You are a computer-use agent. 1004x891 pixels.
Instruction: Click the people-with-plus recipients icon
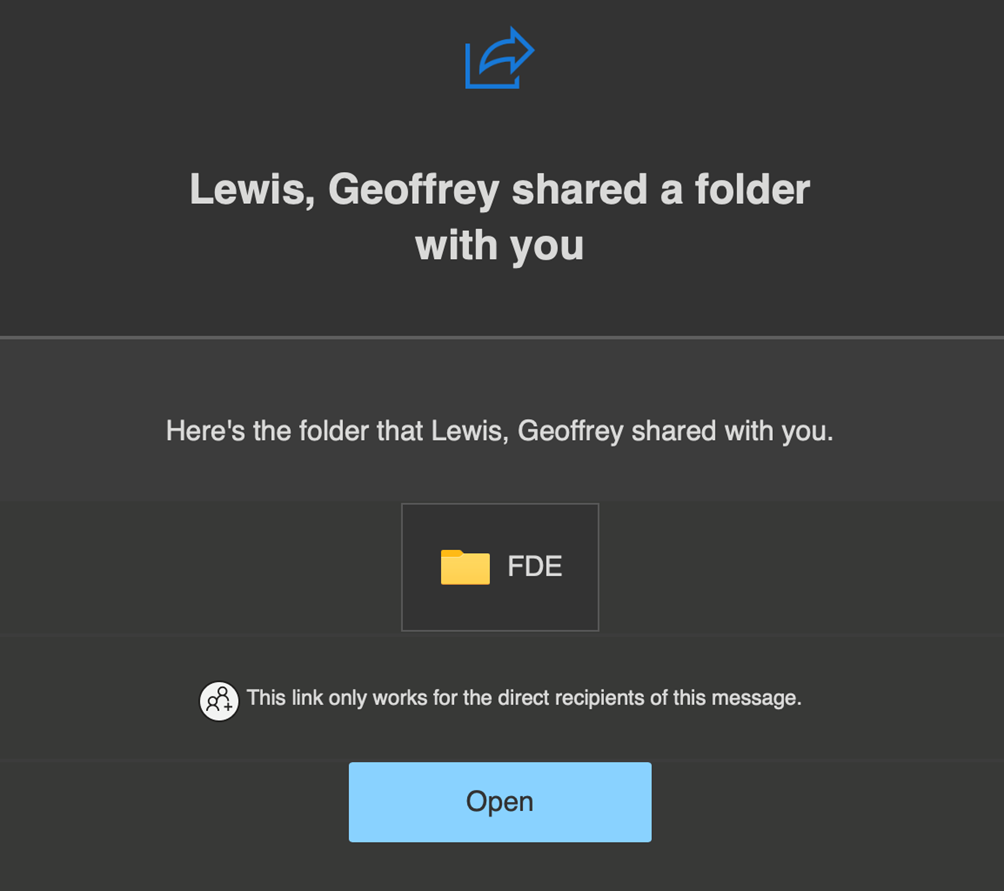pos(219,701)
